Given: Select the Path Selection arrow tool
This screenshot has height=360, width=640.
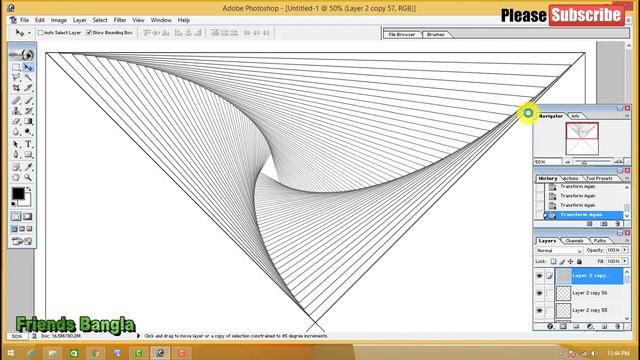Looking at the screenshot, I should [x=16, y=144].
